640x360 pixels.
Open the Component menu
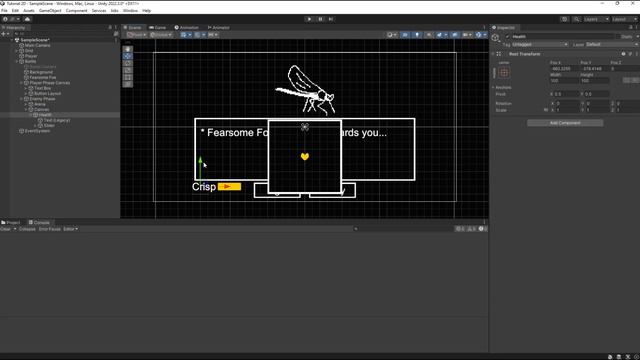76,11
